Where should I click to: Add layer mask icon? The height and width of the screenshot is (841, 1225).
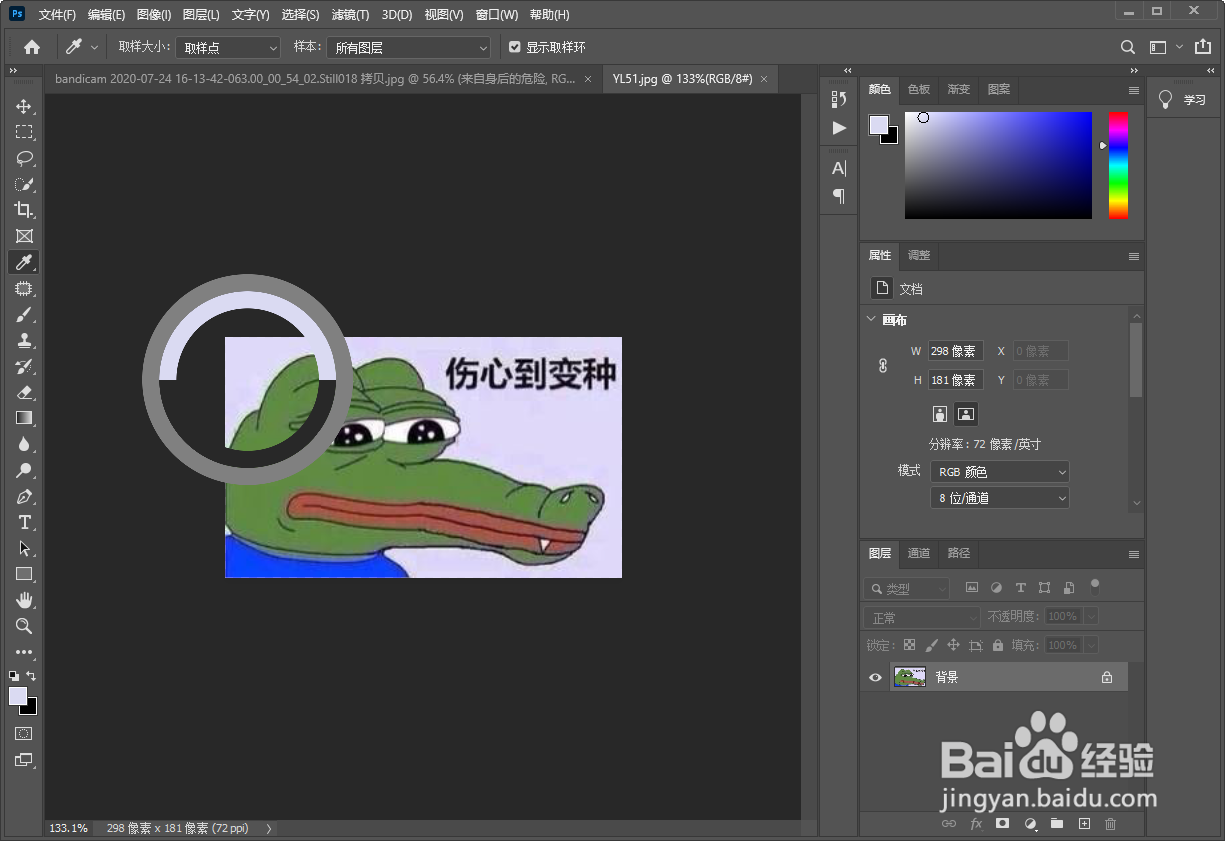(x=1002, y=824)
